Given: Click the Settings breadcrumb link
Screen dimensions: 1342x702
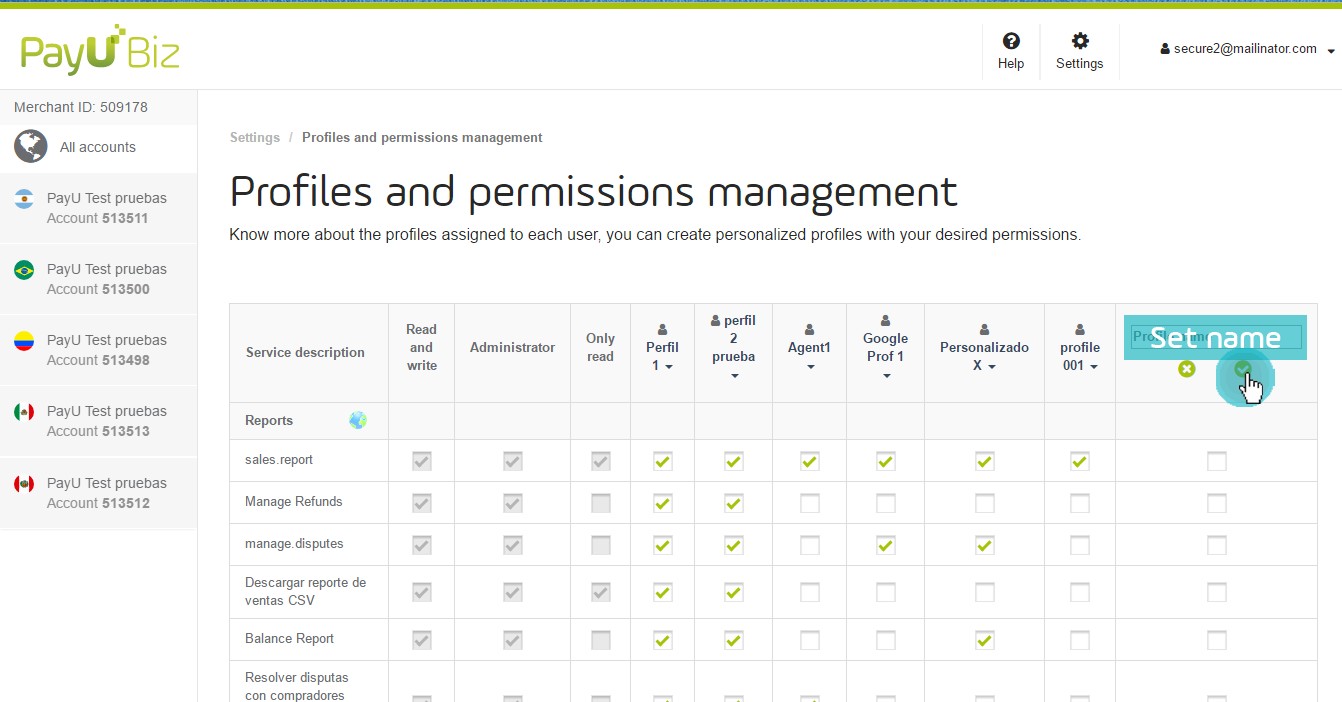Looking at the screenshot, I should pos(255,138).
